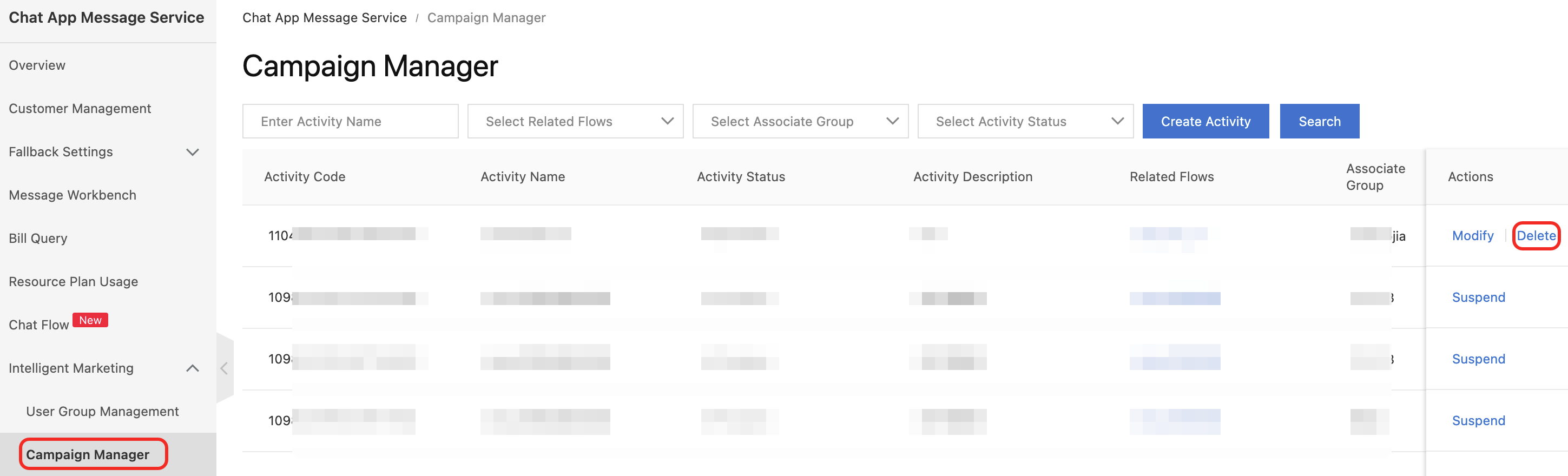
Task: Click the Enter Activity Name field
Action: pyautogui.click(x=350, y=122)
